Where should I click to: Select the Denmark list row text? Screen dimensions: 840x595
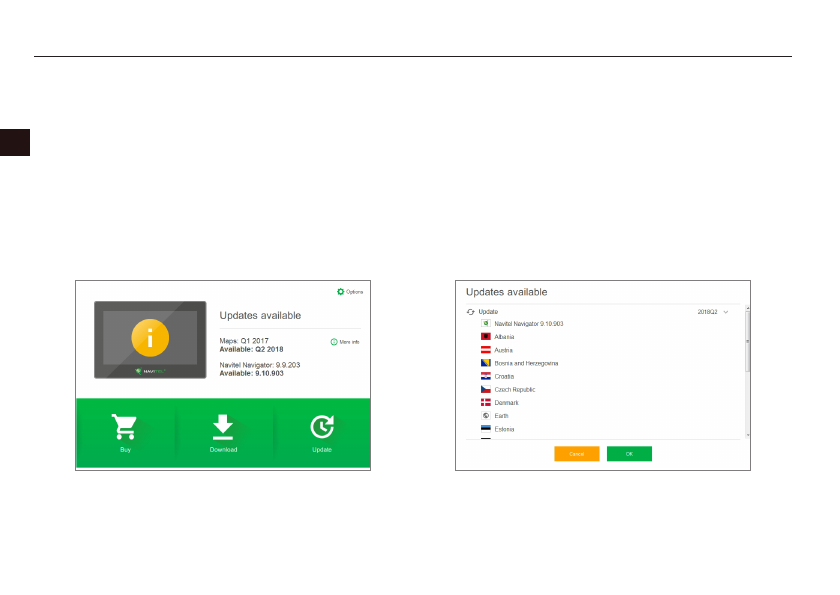click(506, 403)
